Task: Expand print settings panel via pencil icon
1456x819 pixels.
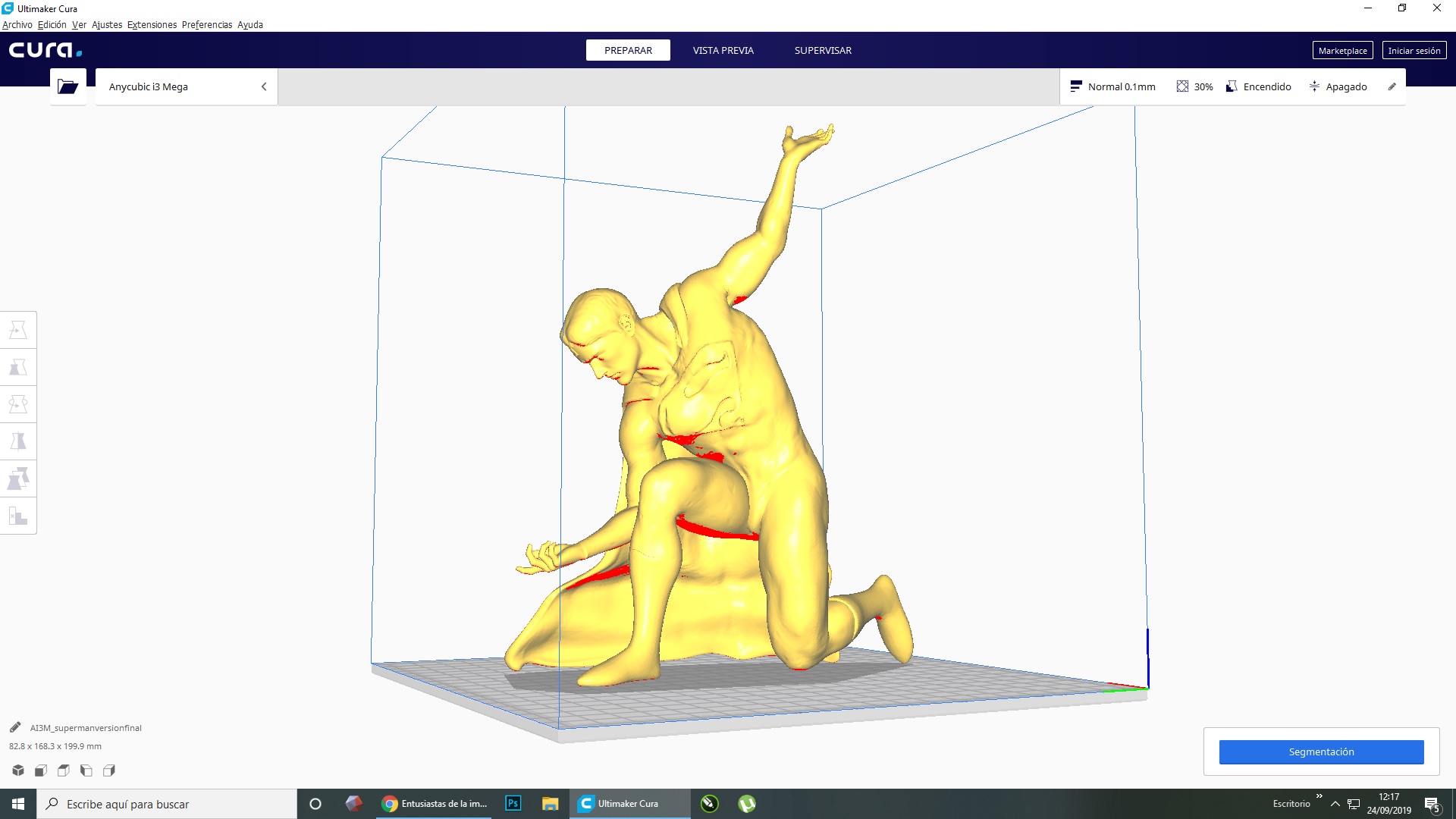Action: (1392, 86)
